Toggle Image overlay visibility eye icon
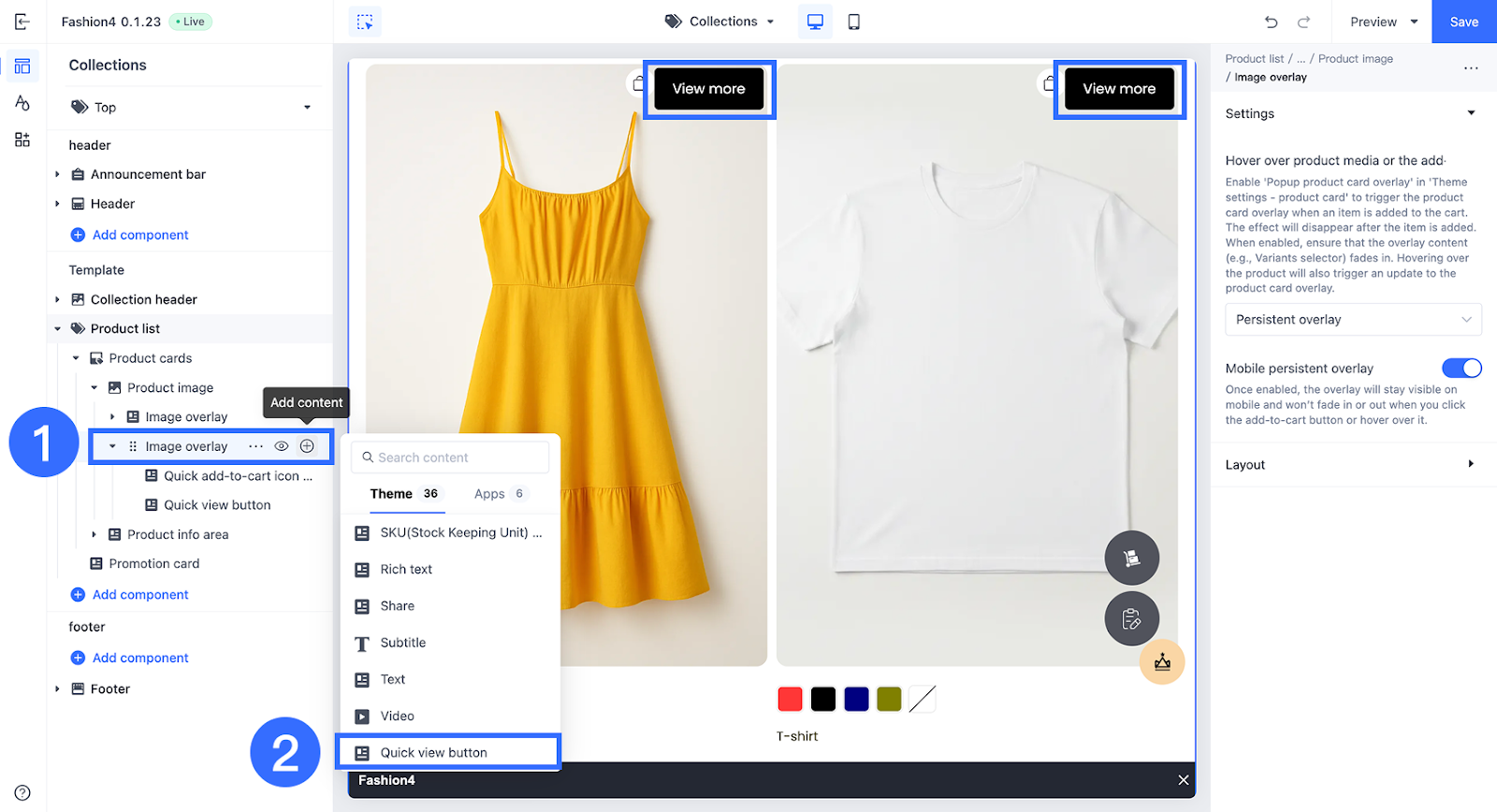Viewport: 1497px width, 812px height. [x=281, y=446]
